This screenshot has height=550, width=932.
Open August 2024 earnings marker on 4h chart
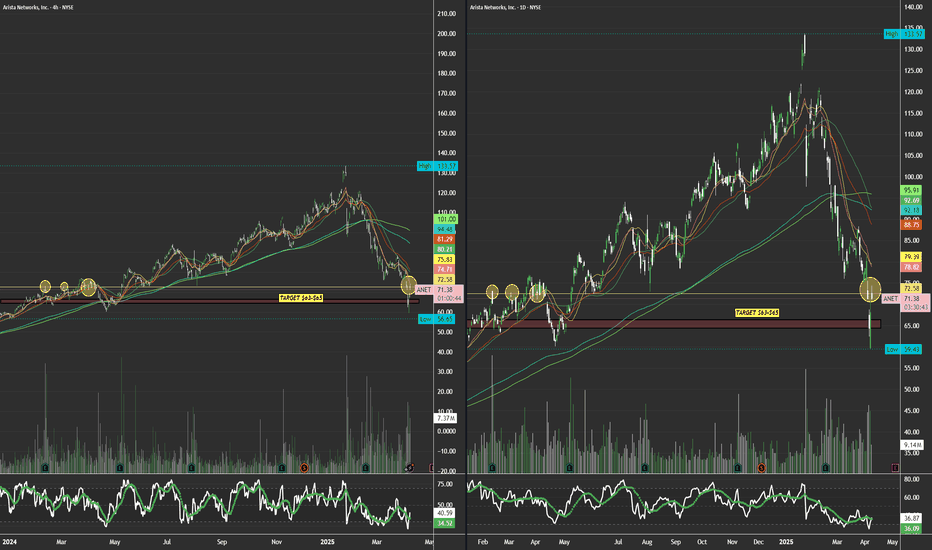point(191,468)
